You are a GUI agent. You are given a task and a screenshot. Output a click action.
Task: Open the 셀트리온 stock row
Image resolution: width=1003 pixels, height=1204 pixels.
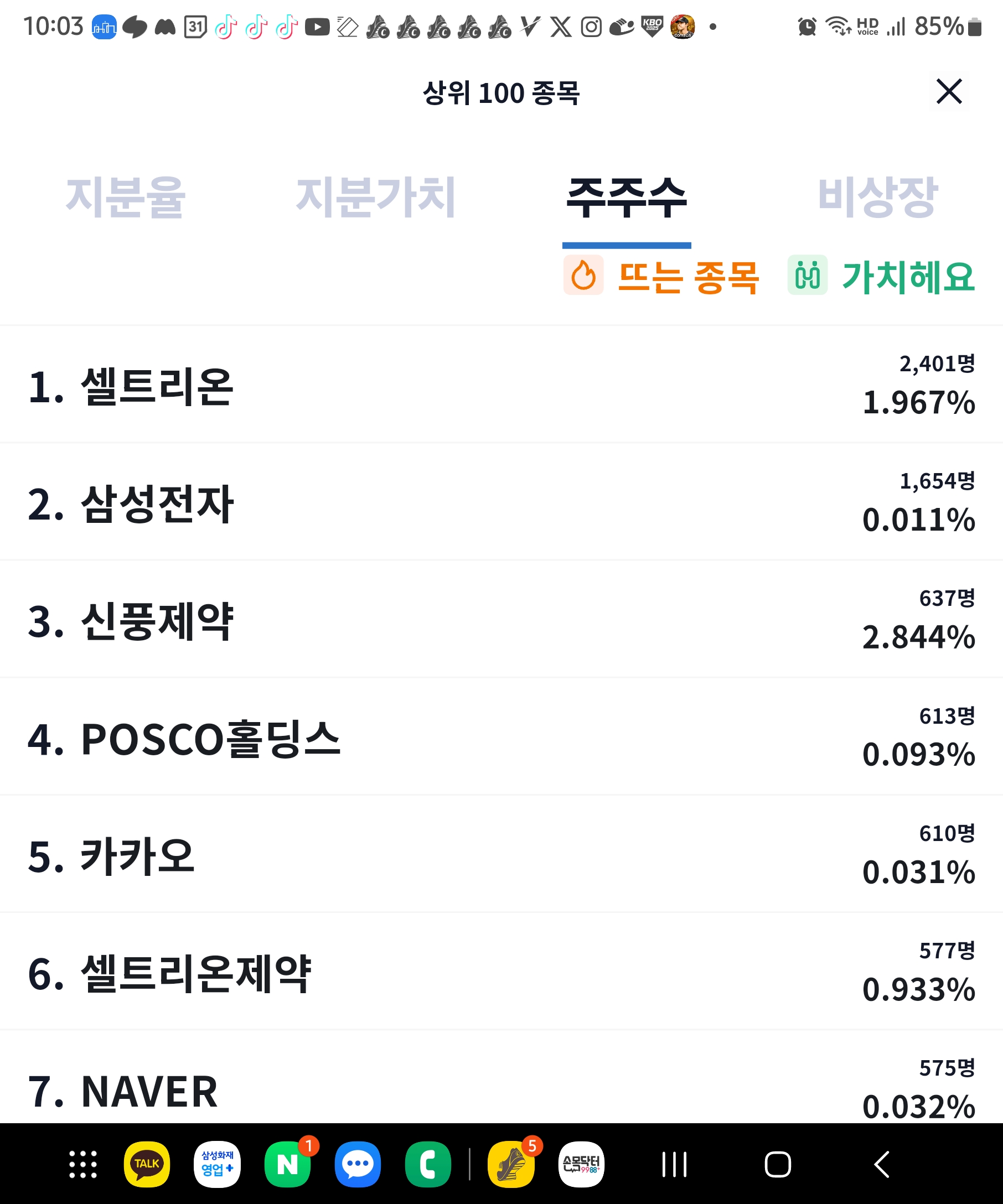point(501,385)
